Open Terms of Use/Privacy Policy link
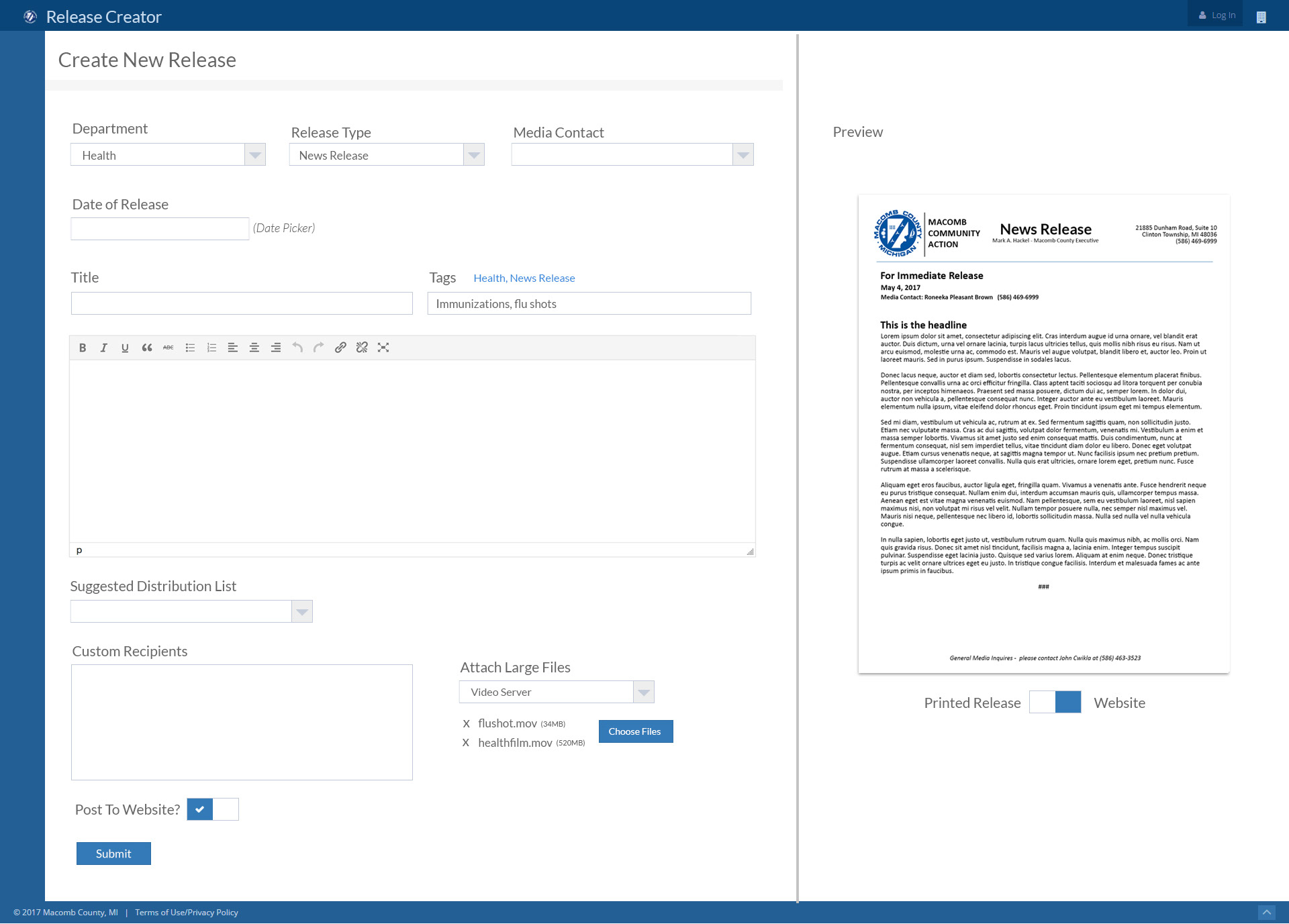Viewport: 1289px width, 924px height. [x=187, y=913]
